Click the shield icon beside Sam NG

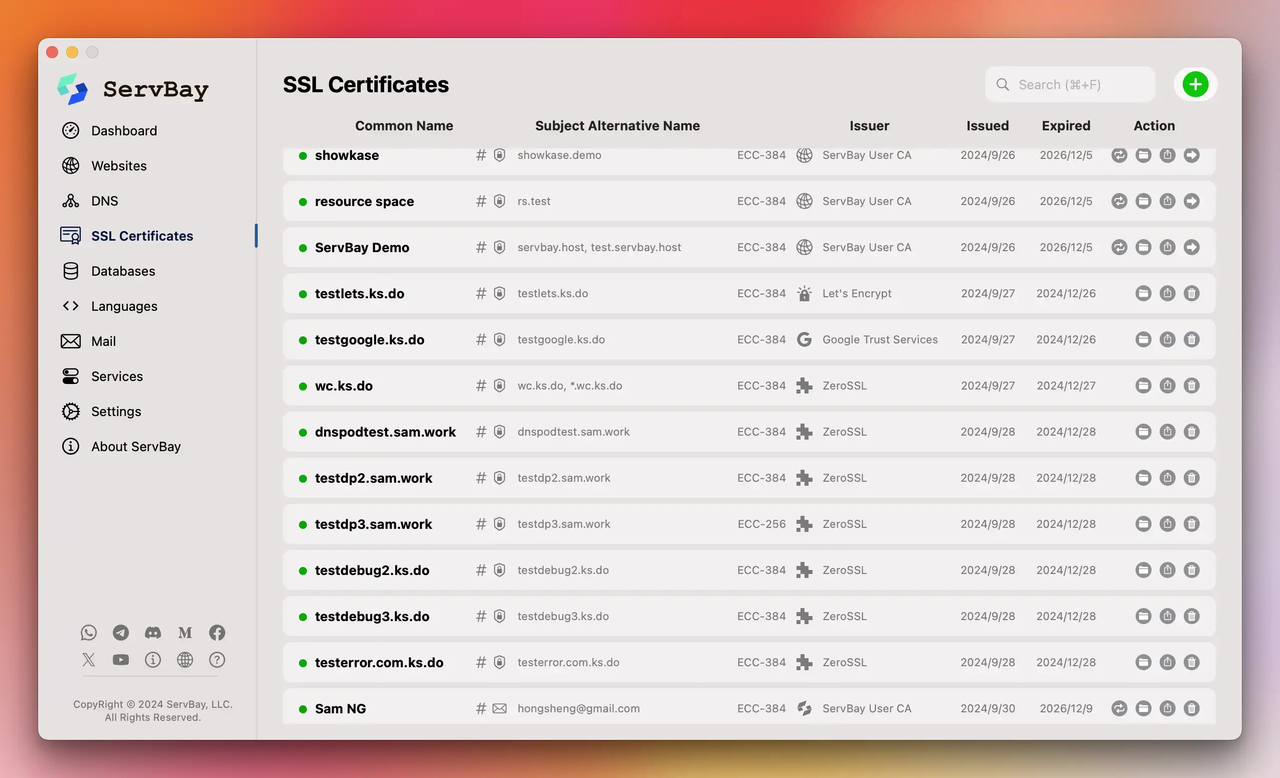point(499,708)
